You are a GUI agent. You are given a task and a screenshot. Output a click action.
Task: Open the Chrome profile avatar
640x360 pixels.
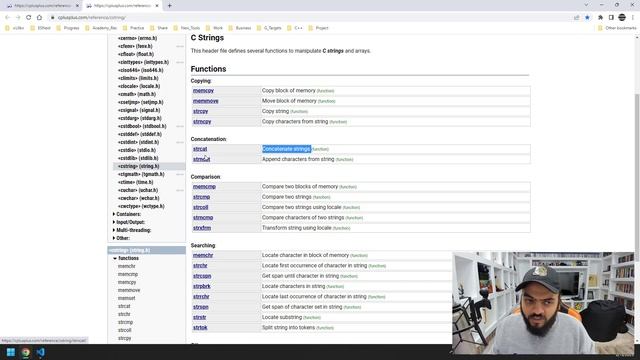tap(622, 18)
